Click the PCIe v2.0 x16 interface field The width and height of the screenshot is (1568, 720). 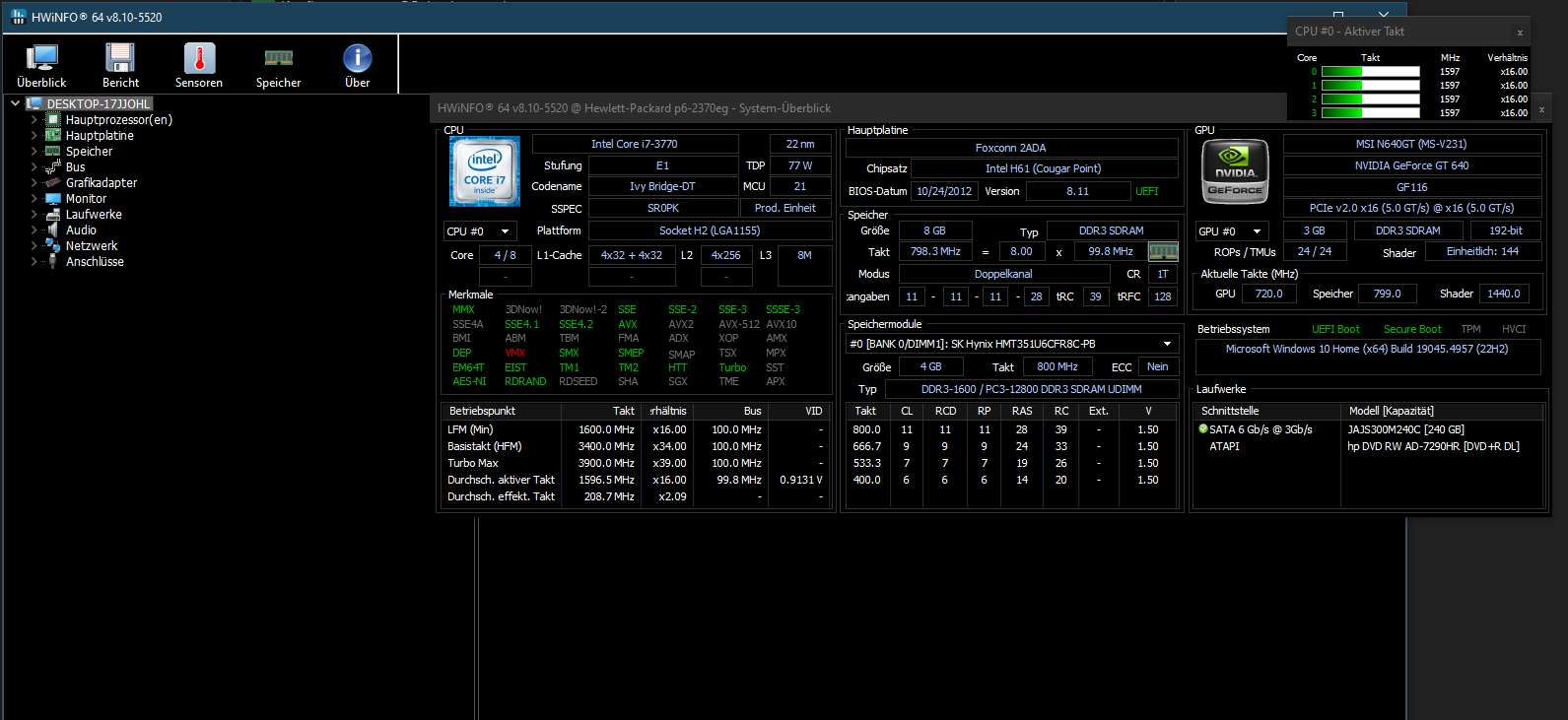(x=1411, y=208)
